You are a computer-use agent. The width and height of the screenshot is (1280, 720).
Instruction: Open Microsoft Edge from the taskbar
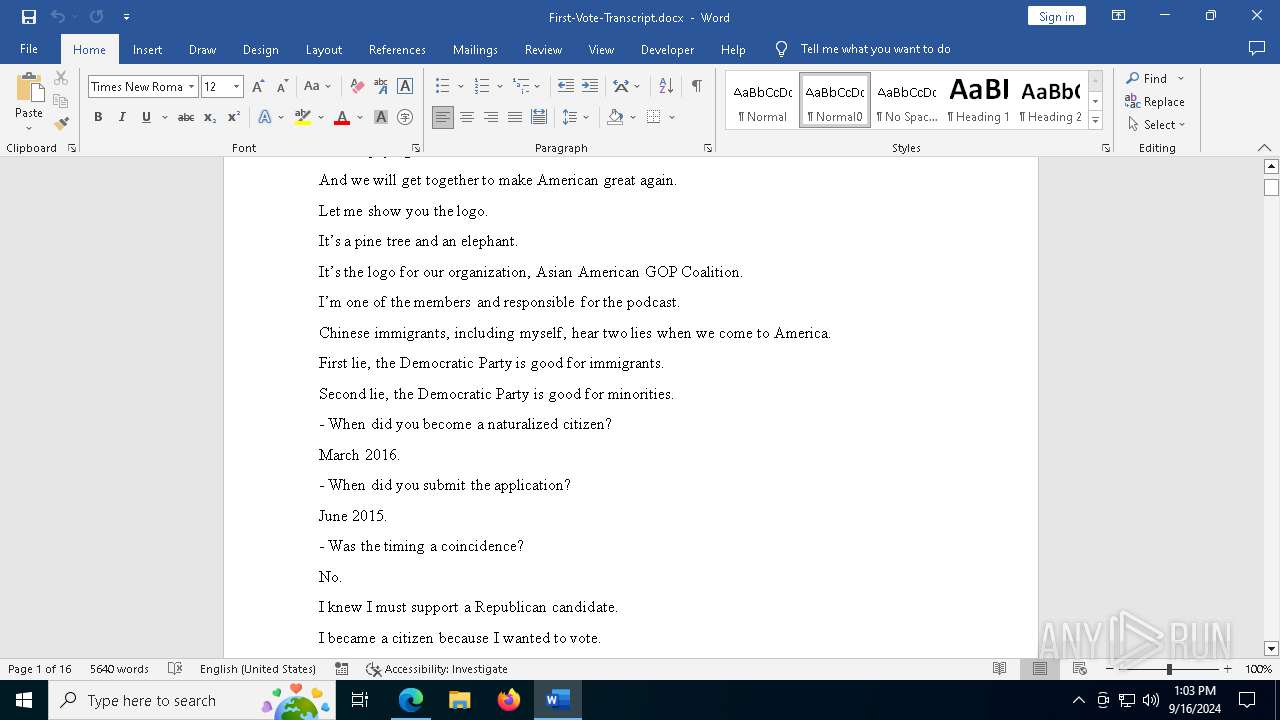click(x=411, y=700)
